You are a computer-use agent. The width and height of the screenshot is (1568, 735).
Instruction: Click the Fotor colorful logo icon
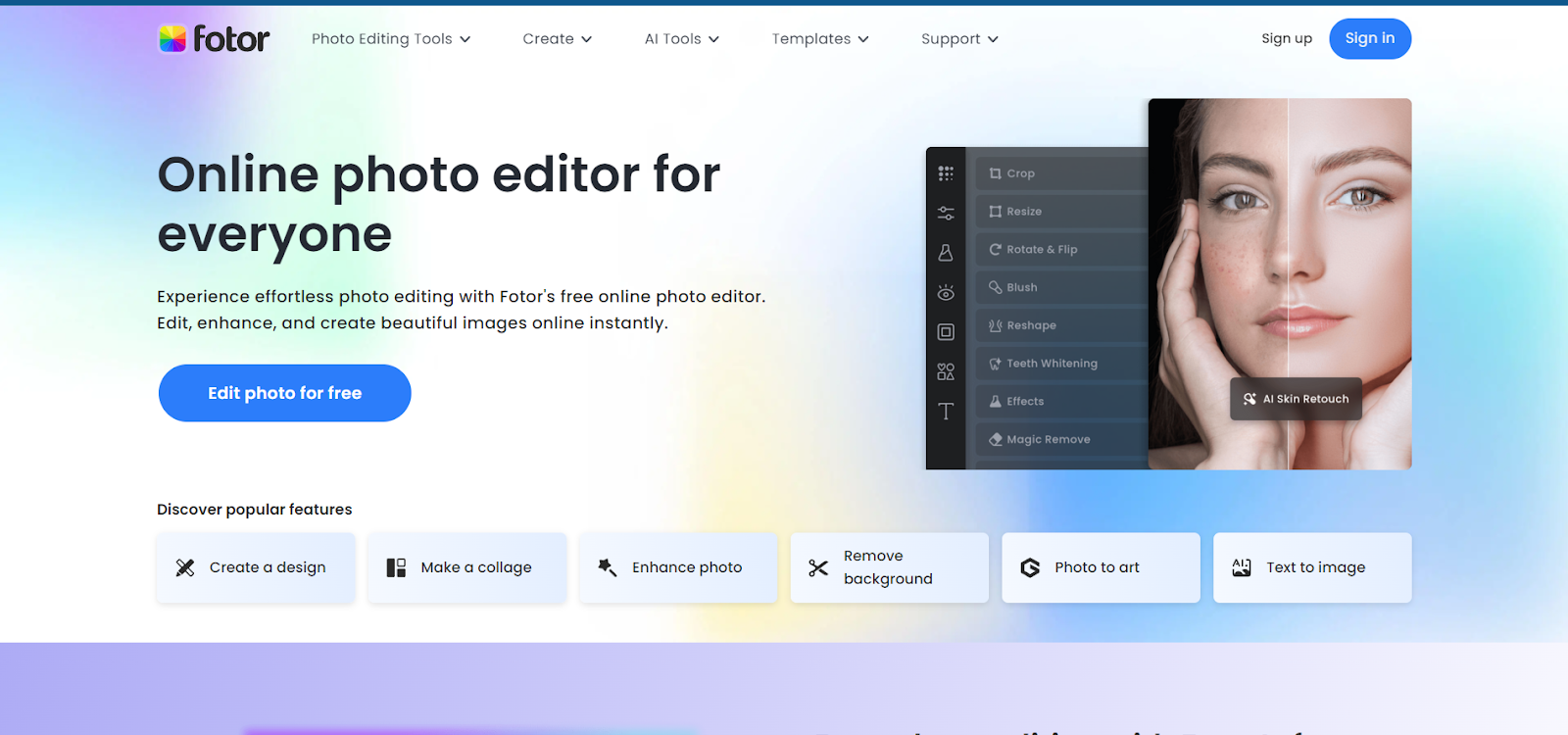click(x=172, y=38)
